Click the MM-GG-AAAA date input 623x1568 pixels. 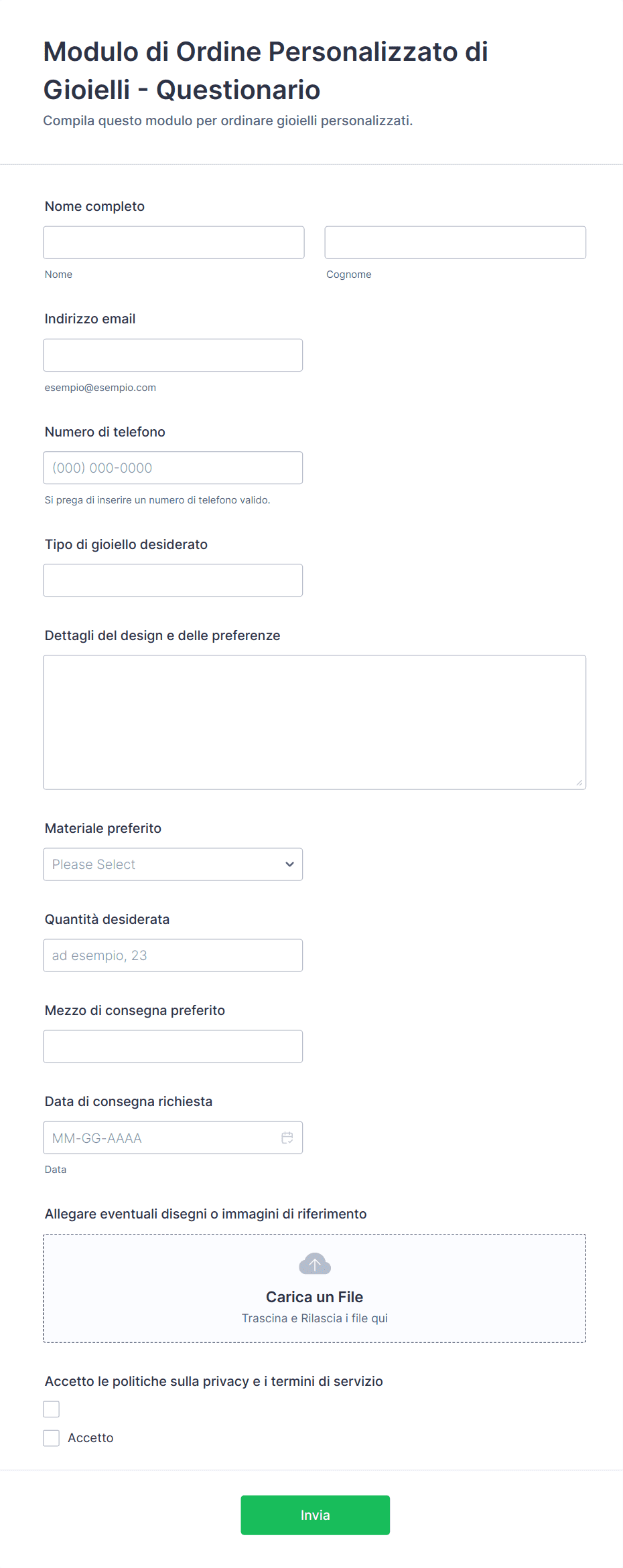pyautogui.click(x=161, y=1138)
